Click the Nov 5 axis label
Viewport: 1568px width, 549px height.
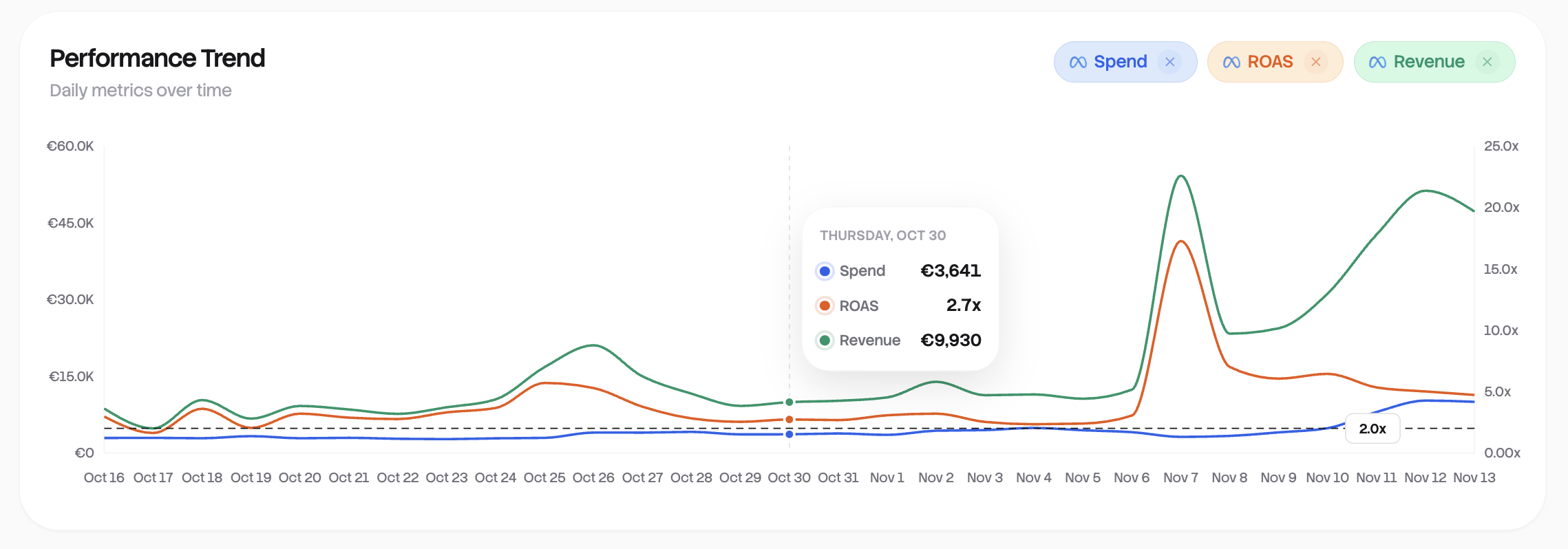(x=1083, y=477)
